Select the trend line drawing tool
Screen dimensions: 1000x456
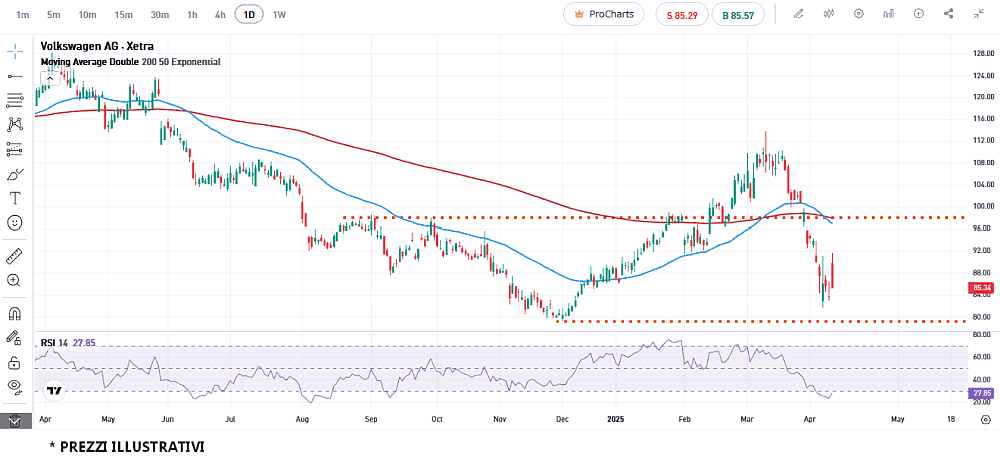point(15,76)
